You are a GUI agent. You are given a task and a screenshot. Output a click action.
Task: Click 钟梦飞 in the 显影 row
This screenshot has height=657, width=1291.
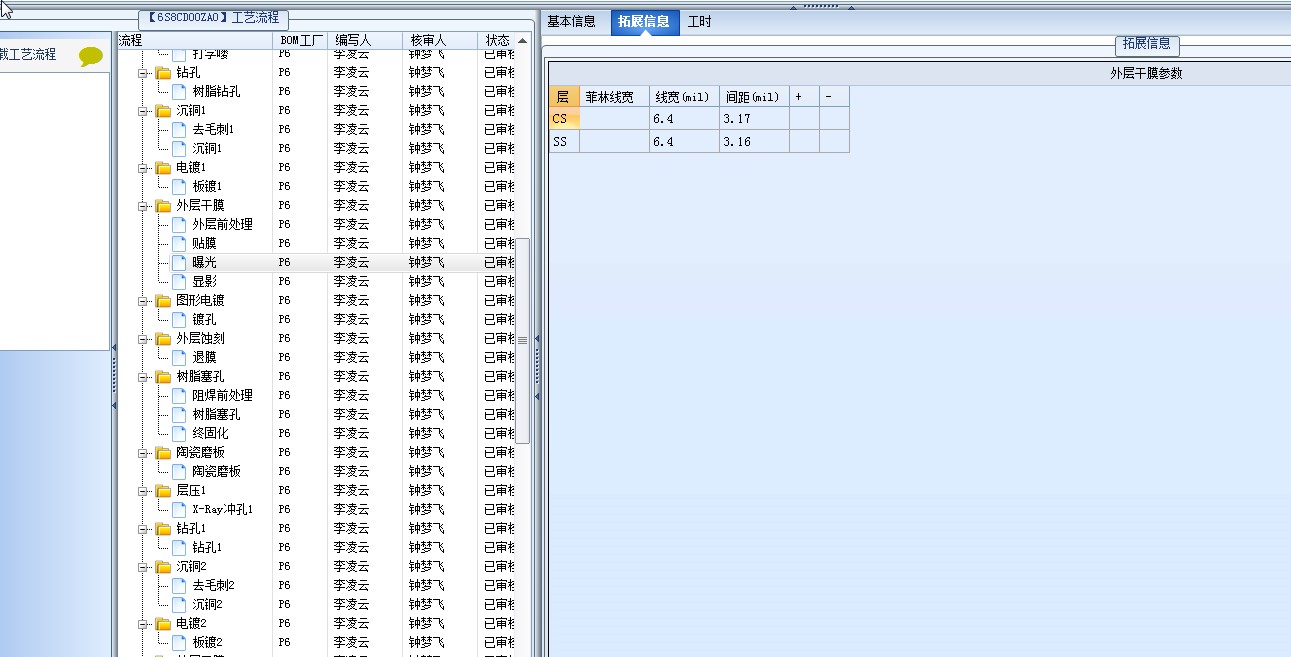coord(426,282)
